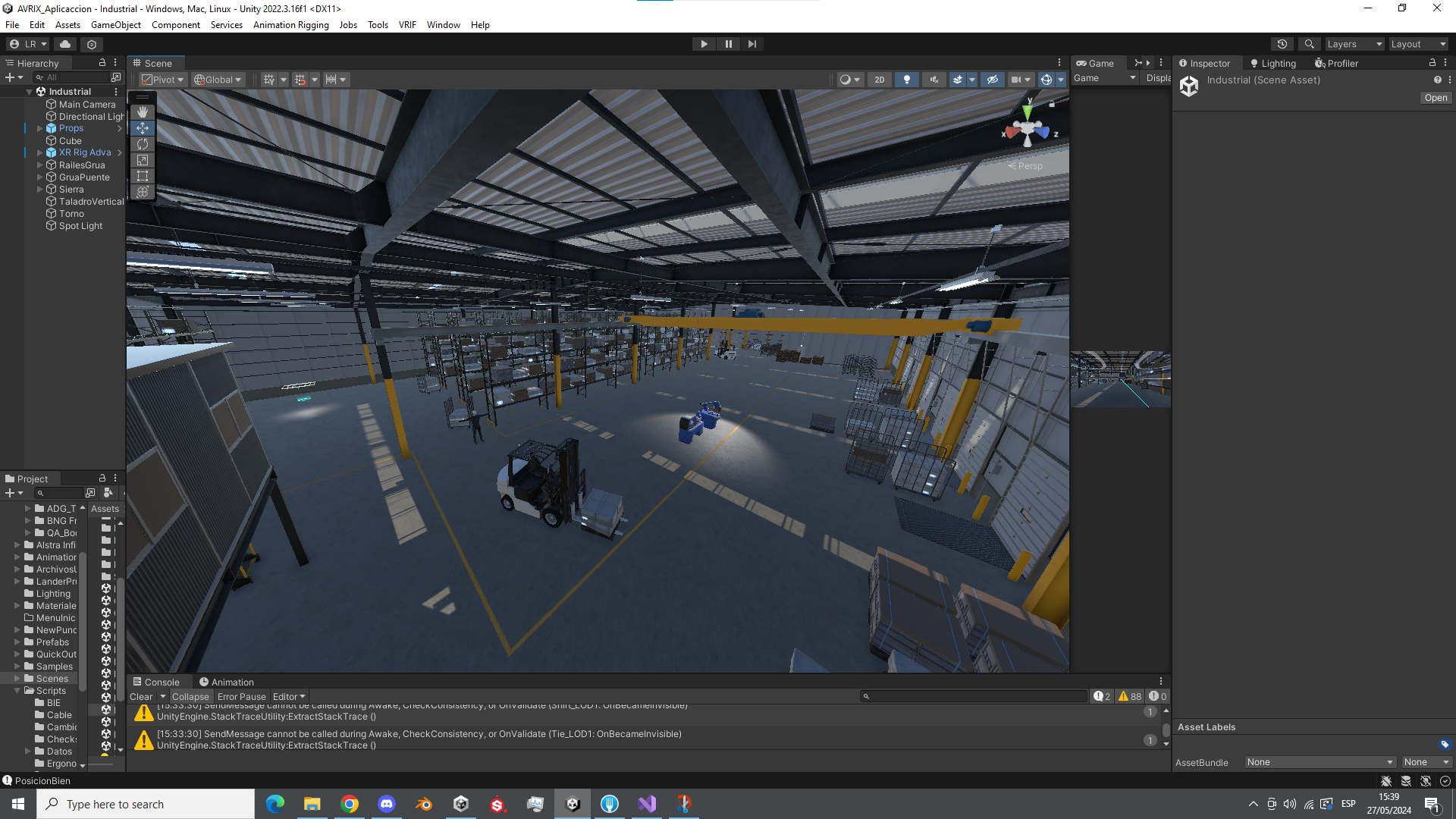Viewport: 1456px width, 819px height.
Task: Open the Layers dropdown
Action: (x=1354, y=44)
